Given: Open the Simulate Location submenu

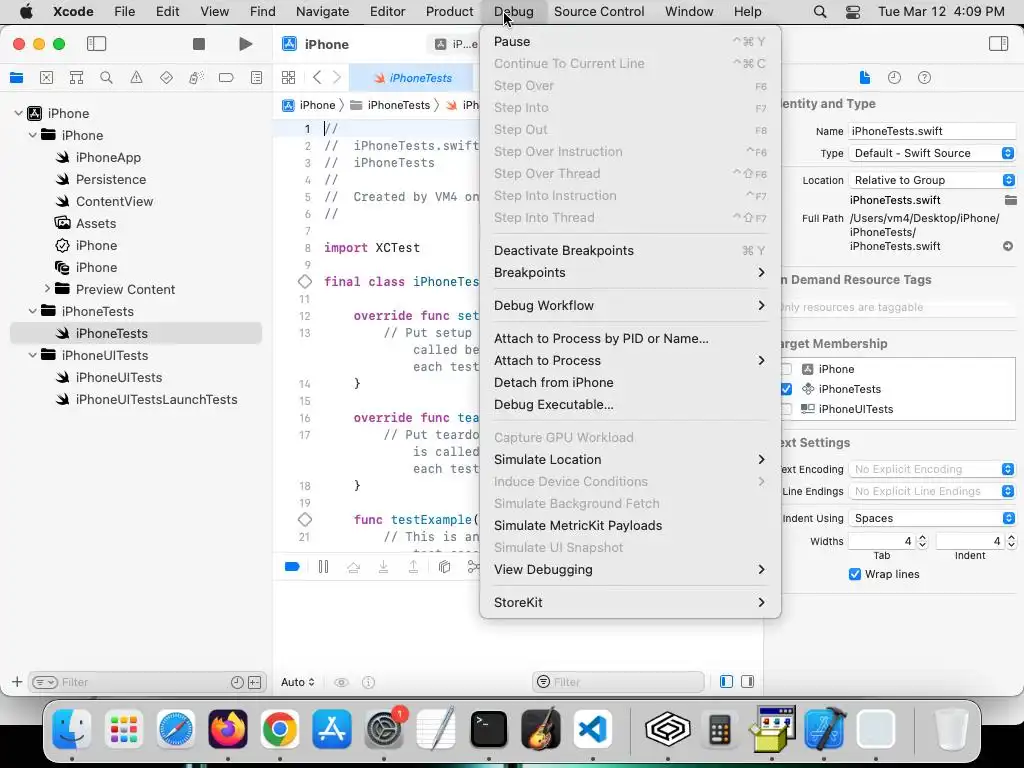Looking at the screenshot, I should coord(630,460).
